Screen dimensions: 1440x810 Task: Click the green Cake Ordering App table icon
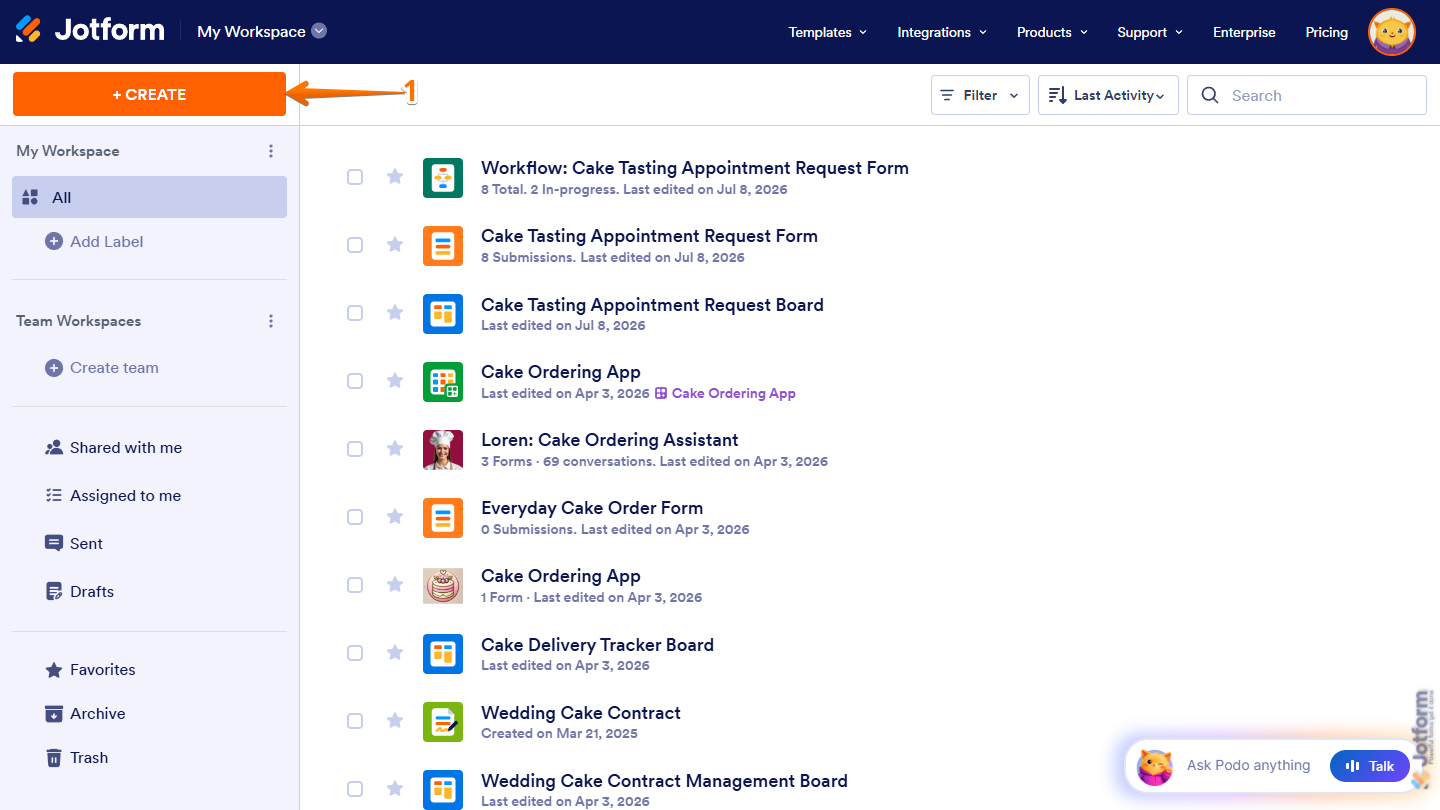click(443, 382)
